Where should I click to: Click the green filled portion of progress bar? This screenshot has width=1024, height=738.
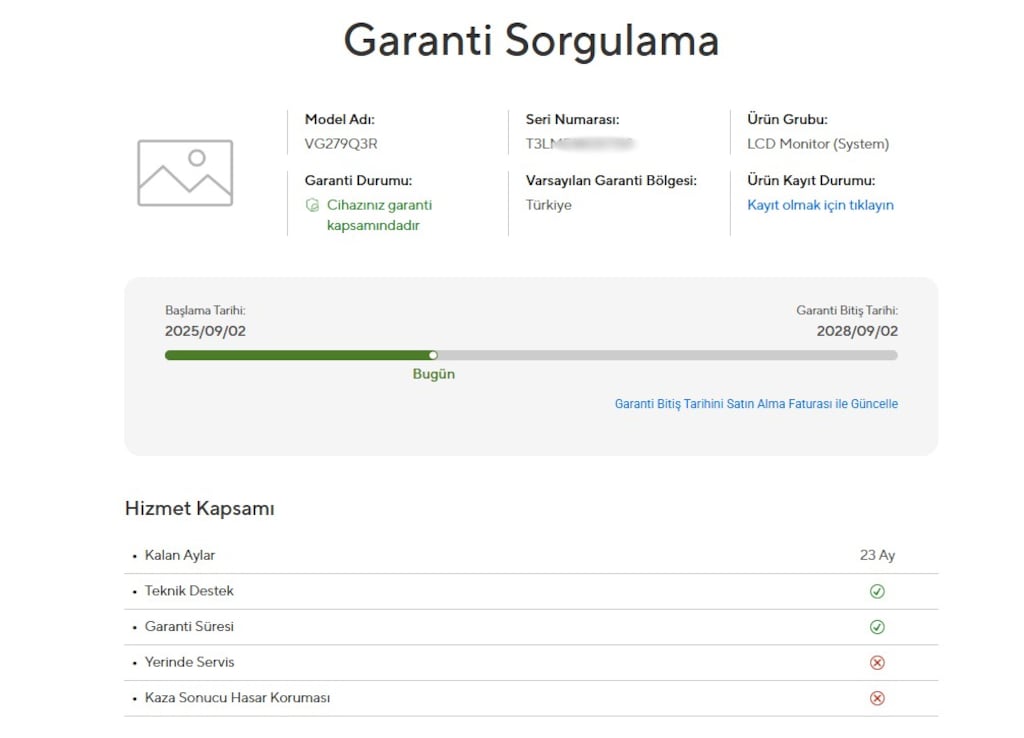pos(298,355)
